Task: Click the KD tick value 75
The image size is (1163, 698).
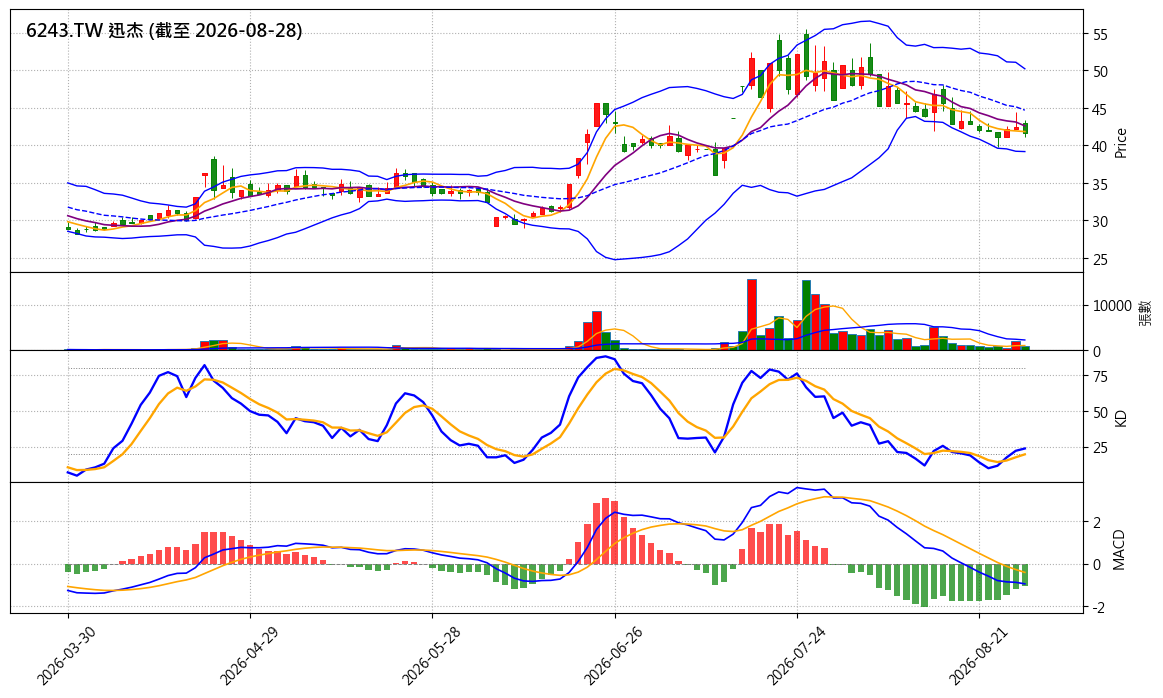Action: [x=1100, y=377]
